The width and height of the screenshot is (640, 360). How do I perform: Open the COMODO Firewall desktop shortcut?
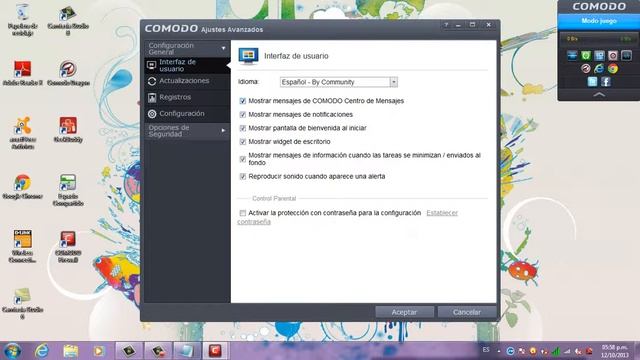(x=68, y=246)
